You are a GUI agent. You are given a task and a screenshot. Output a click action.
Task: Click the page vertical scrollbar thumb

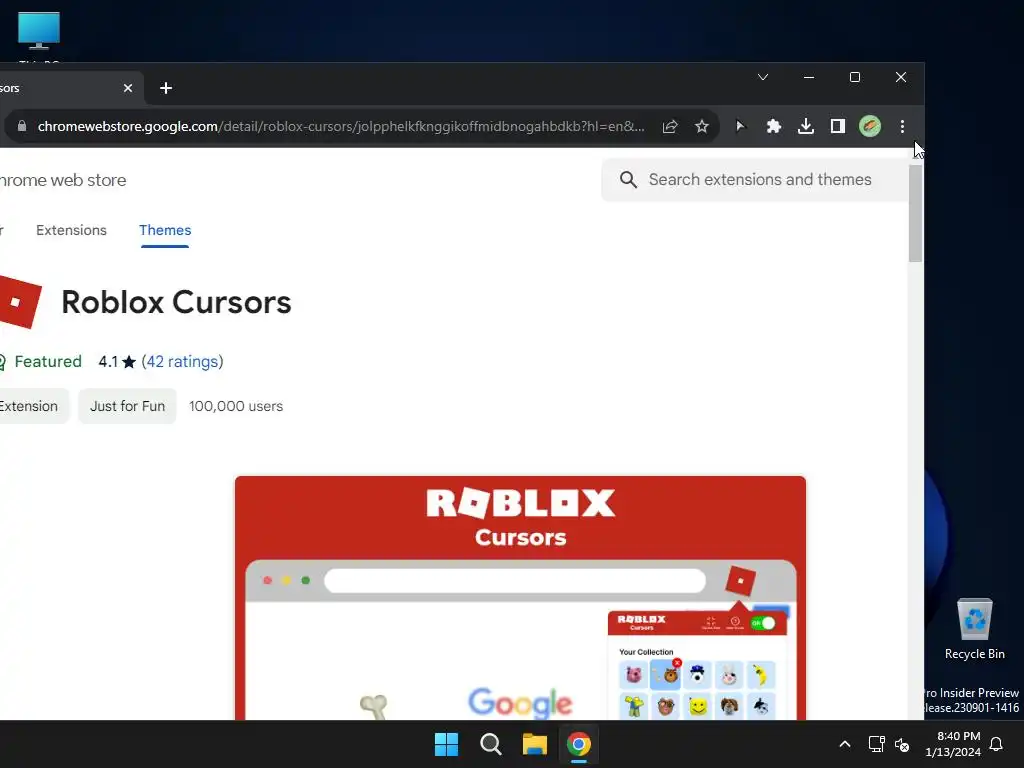pyautogui.click(x=916, y=214)
